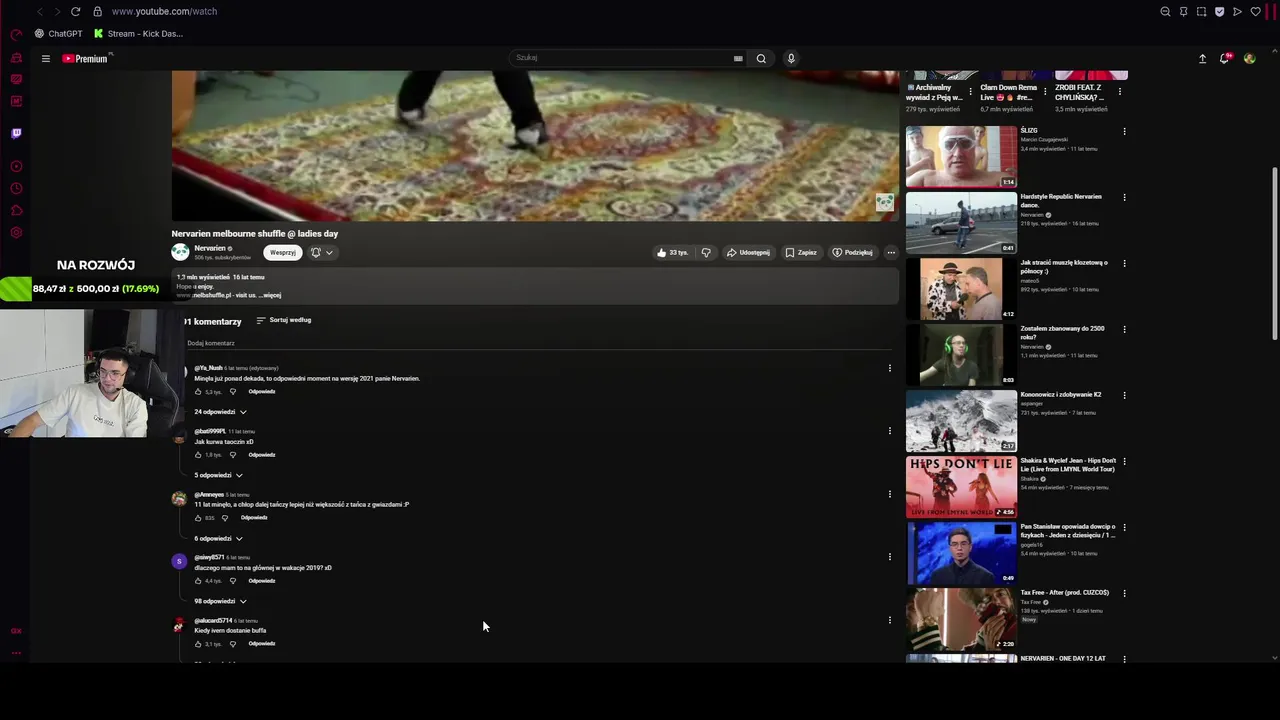Like the 'Kiedy iwem dostanie buffa' comment
The width and height of the screenshot is (1280, 720).
click(198, 644)
